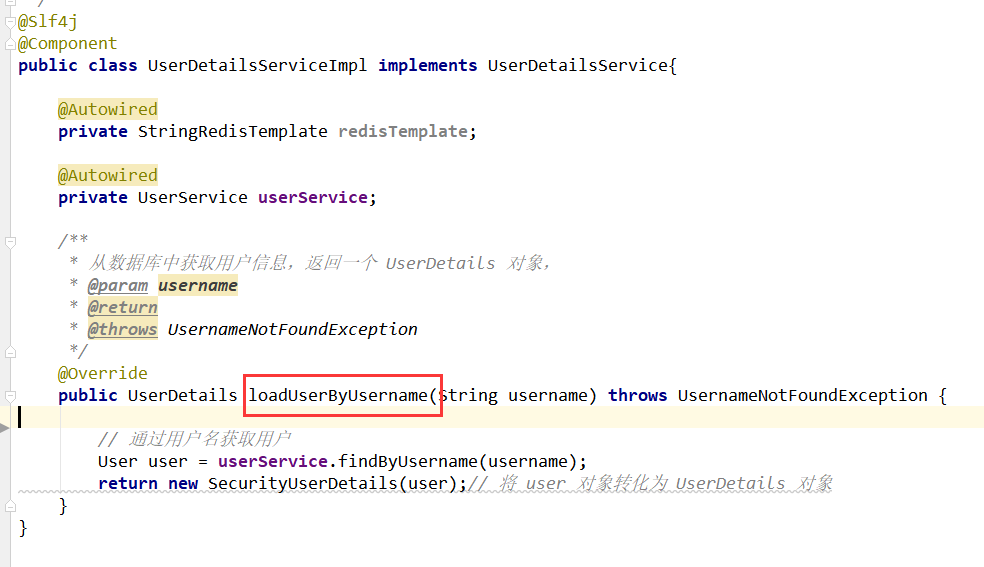Screen dimensions: 984x567
Task: Click the StringRedisTemplate type
Action: coord(232,131)
